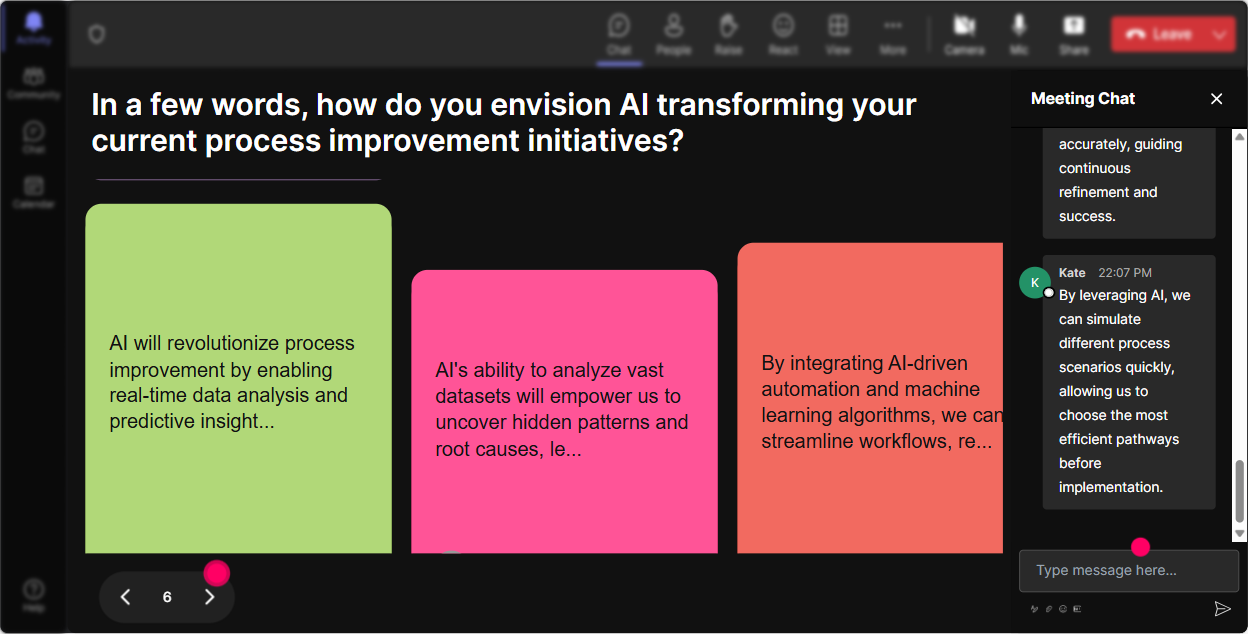Leave the meeting with the red button
Screen dimensions: 1248x634
[1159, 34]
